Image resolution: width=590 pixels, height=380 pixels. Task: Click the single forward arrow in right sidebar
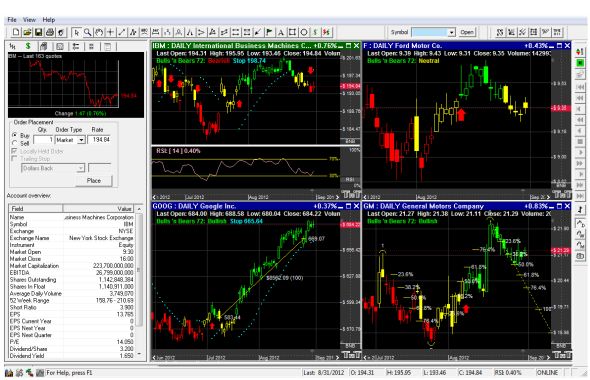580,152
